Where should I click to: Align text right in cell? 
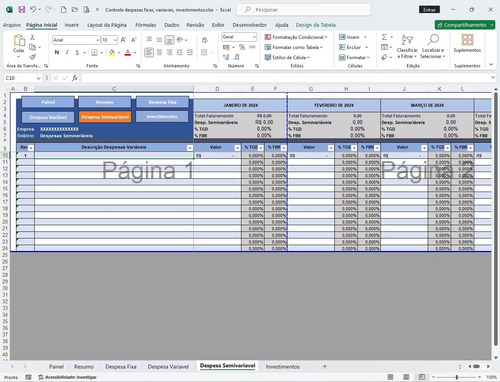pyautogui.click(x=169, y=52)
